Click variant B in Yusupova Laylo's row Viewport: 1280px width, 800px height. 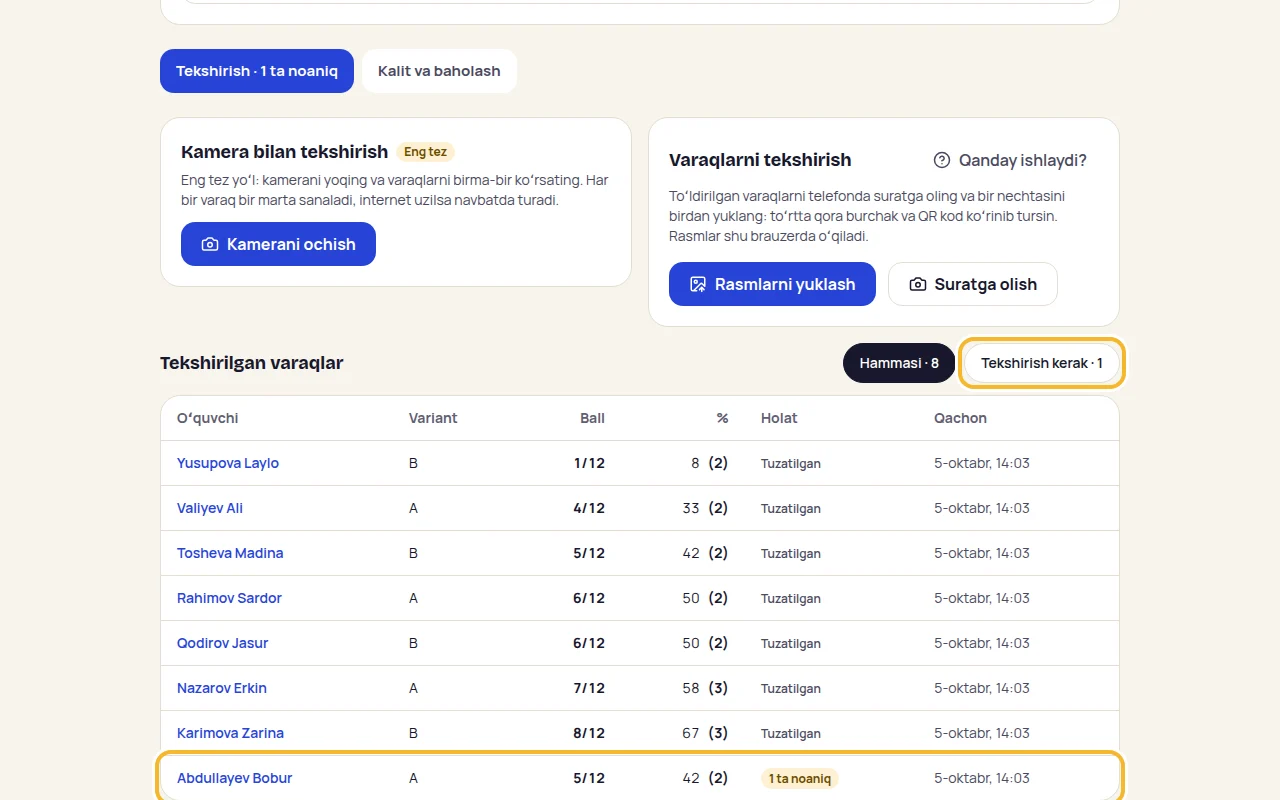413,463
